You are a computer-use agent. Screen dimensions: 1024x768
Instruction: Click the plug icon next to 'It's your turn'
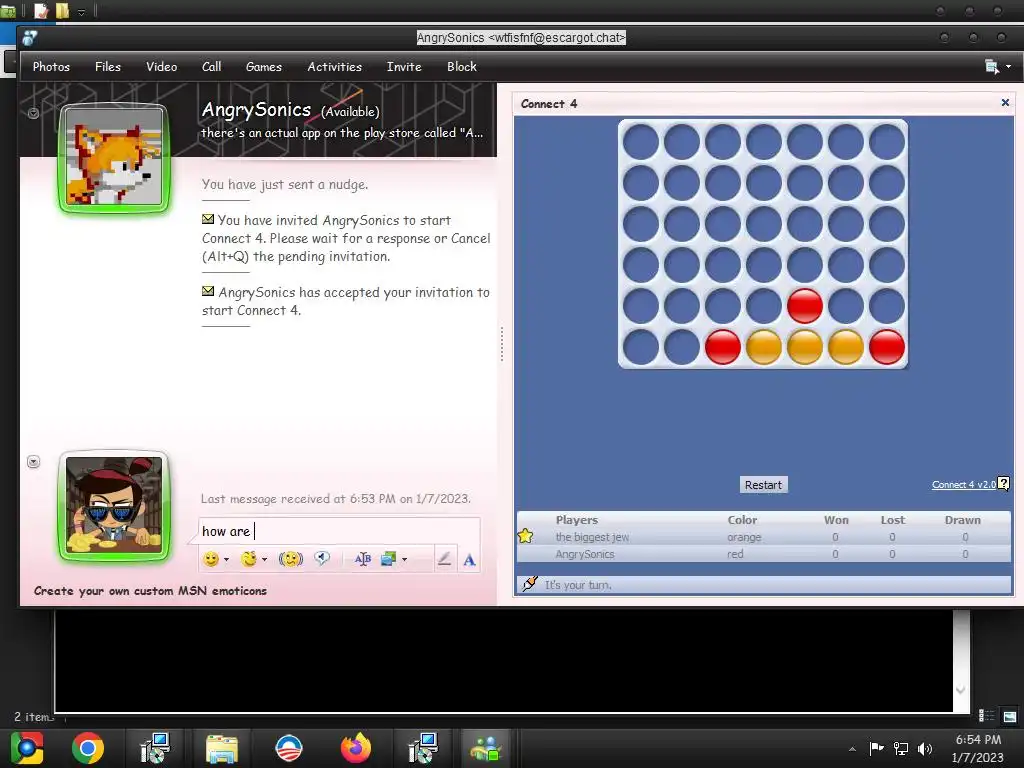click(530, 584)
